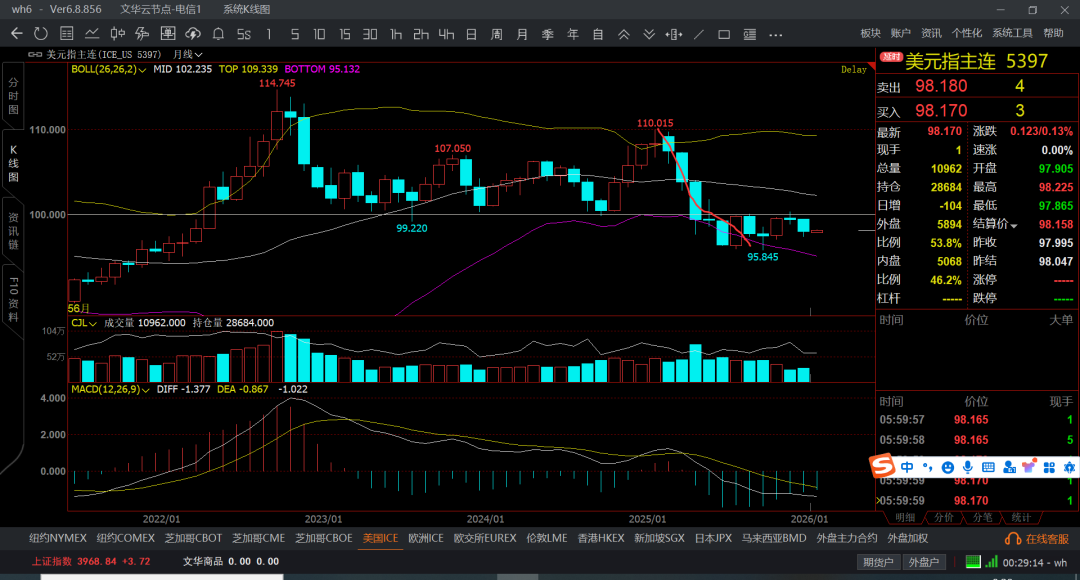Select the daily 日 period

(x=471, y=34)
